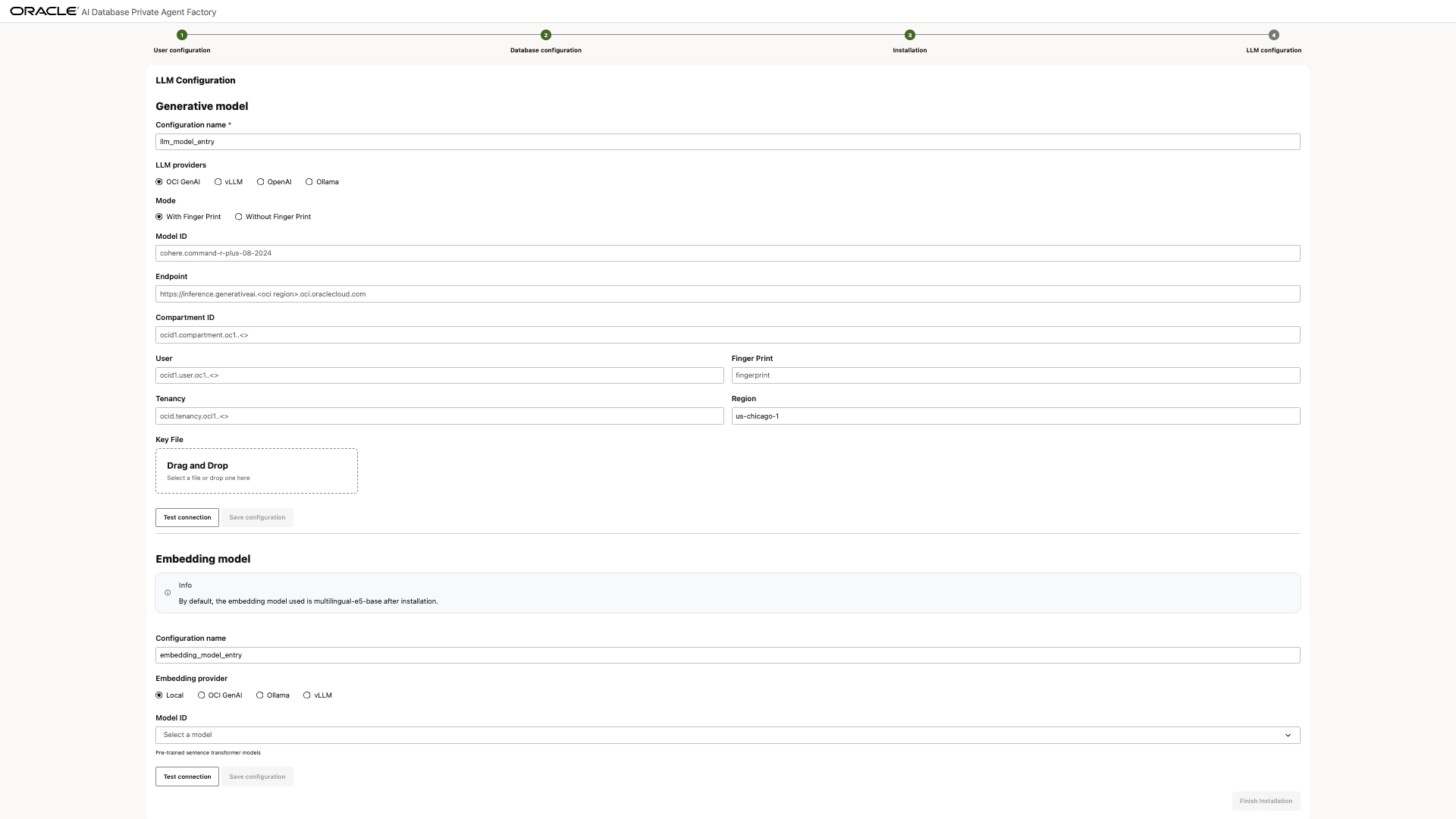Click the Finish installation button
Viewport: 1456px width, 819px height.
(1266, 802)
